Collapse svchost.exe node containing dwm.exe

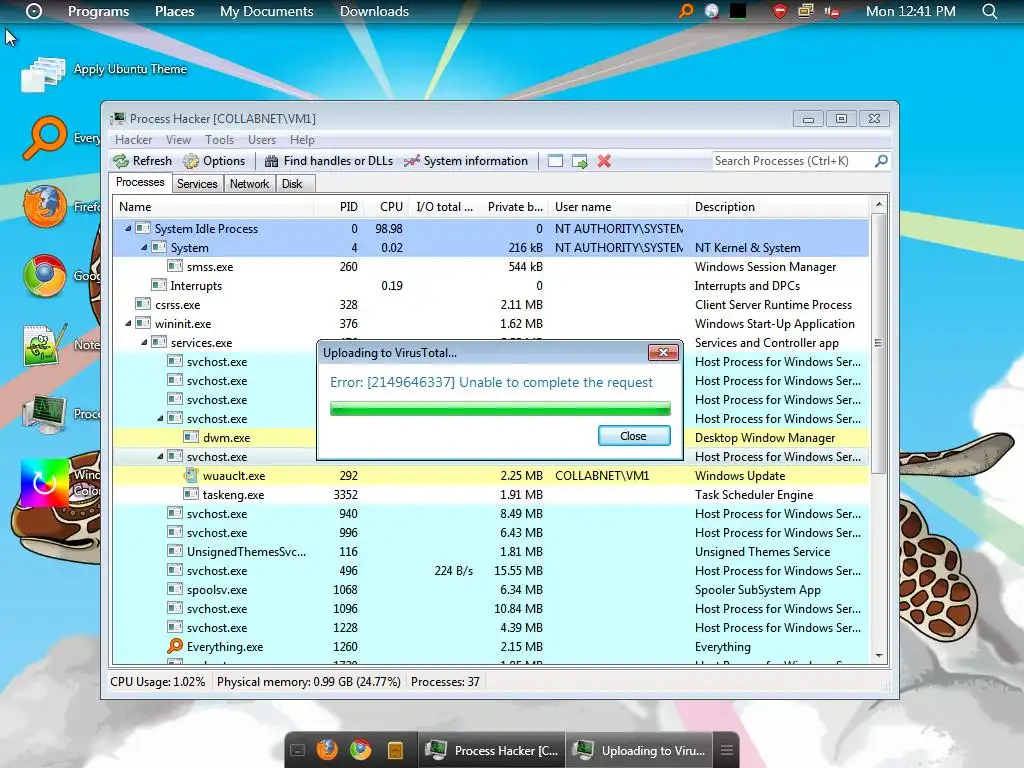(x=161, y=418)
